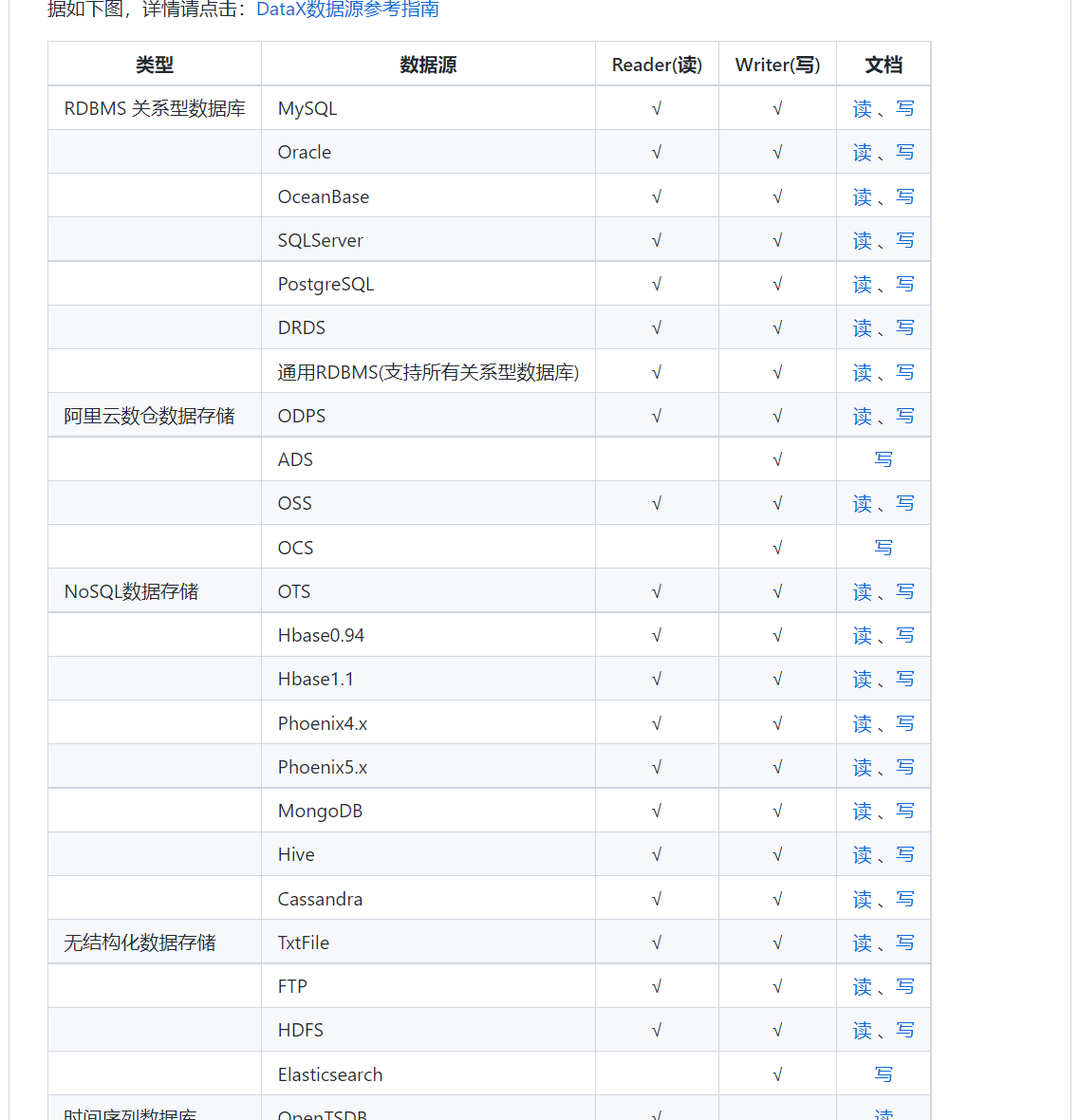Click the PostgreSQL data source cell
Screen dimensions: 1079x1120
(428, 285)
